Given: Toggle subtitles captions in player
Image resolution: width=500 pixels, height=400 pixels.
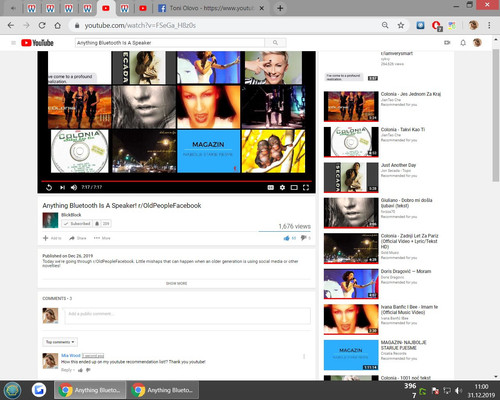Looking at the screenshot, I should point(271,187).
